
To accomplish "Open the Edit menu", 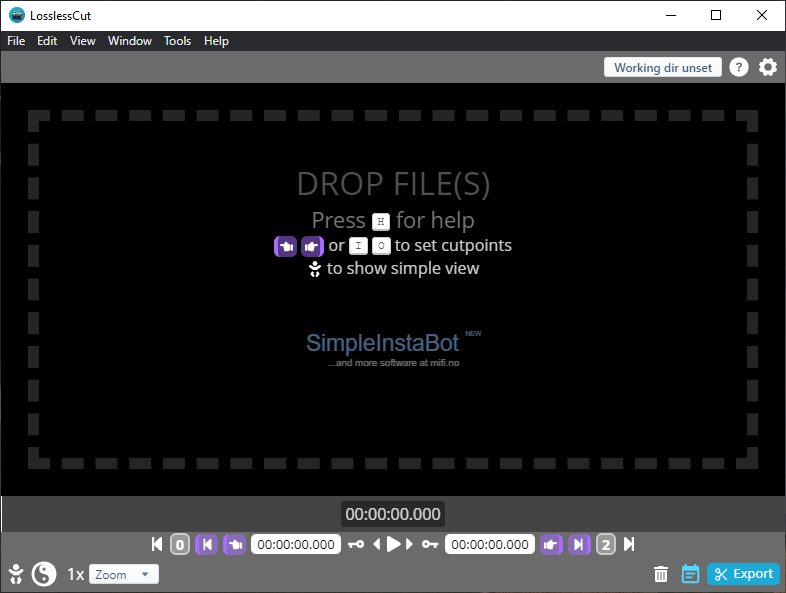I will point(47,41).
